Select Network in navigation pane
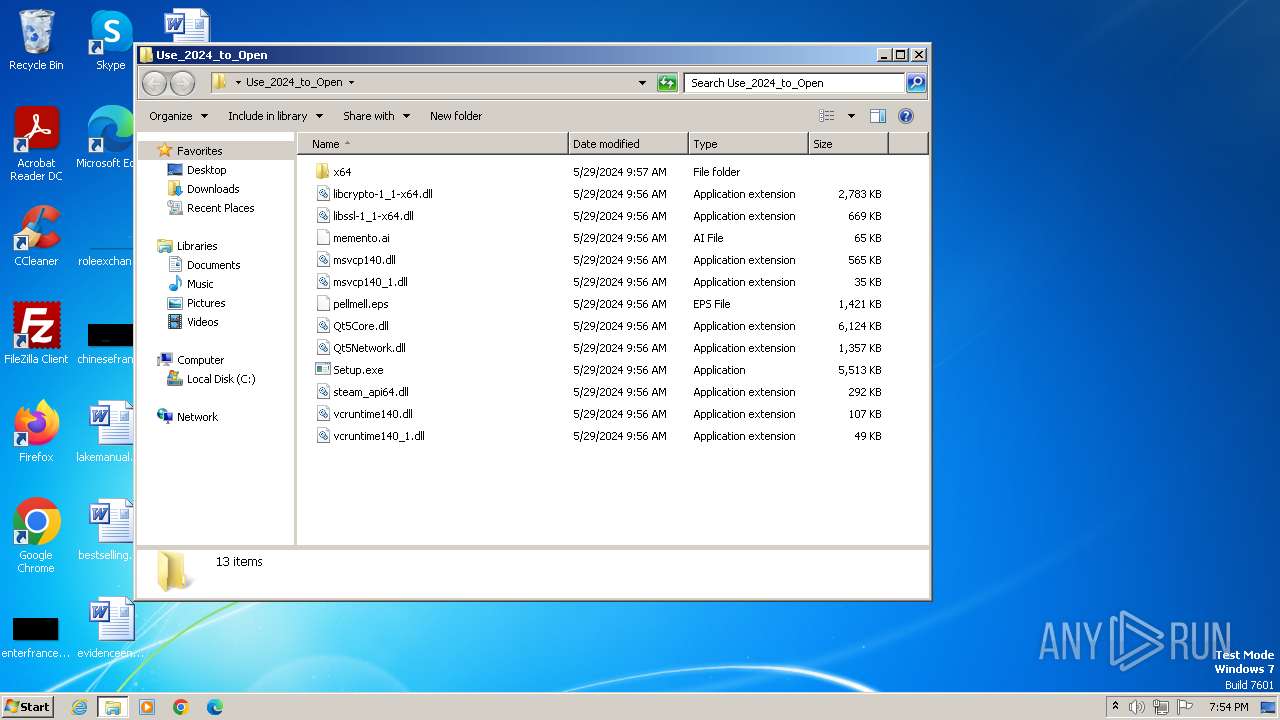This screenshot has width=1280, height=720. coord(197,417)
